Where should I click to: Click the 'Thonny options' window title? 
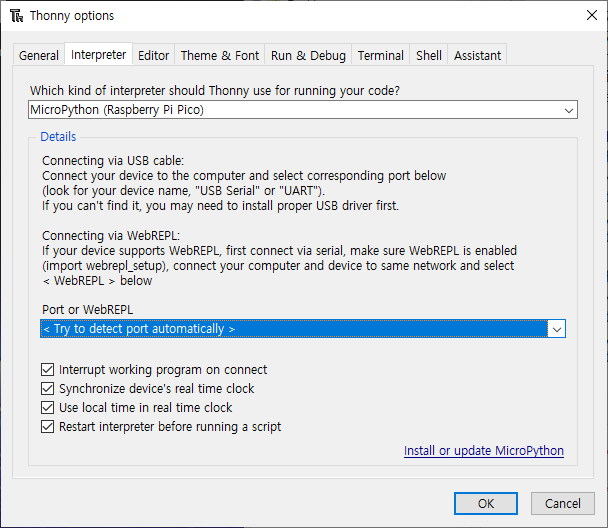tap(72, 16)
